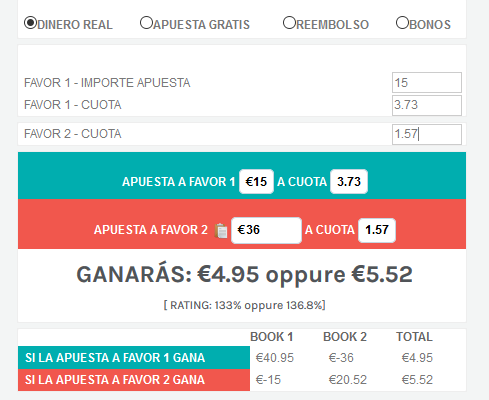Click the 3.73 odds box in teal bar
The width and height of the screenshot is (489, 400).
point(349,181)
